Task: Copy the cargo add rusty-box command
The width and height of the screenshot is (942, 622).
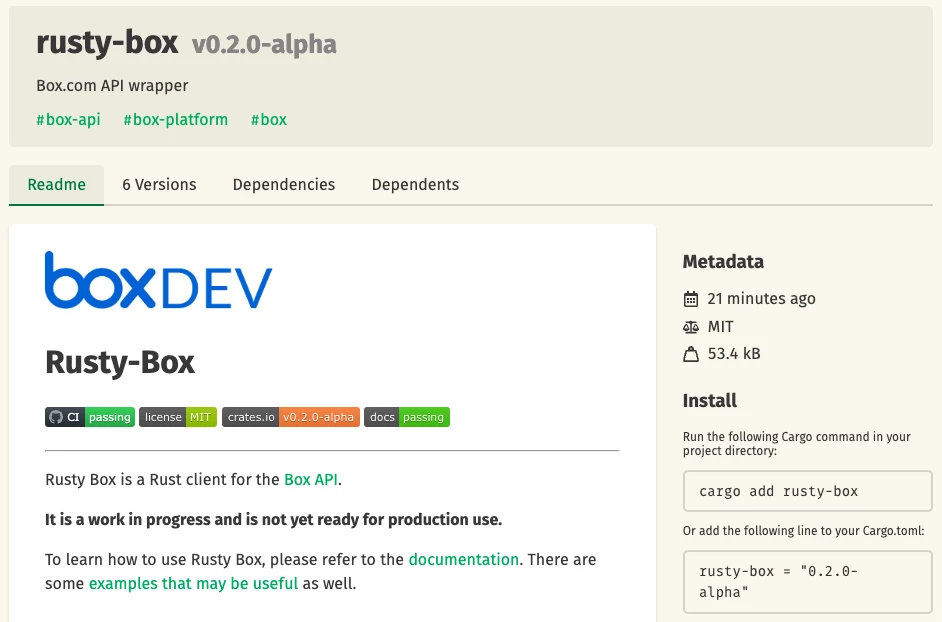Action: coord(807,491)
